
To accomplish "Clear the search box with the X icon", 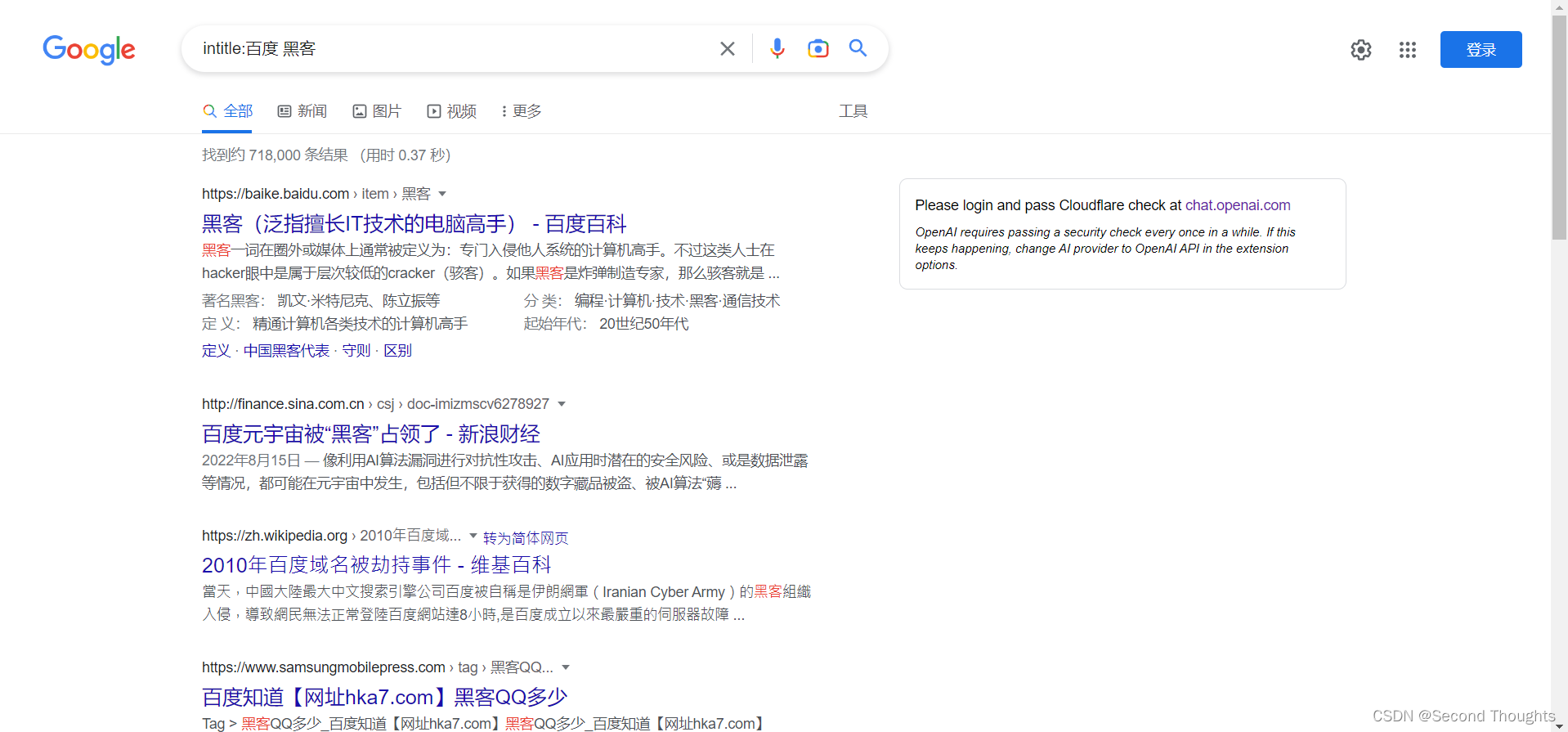I will coord(727,49).
